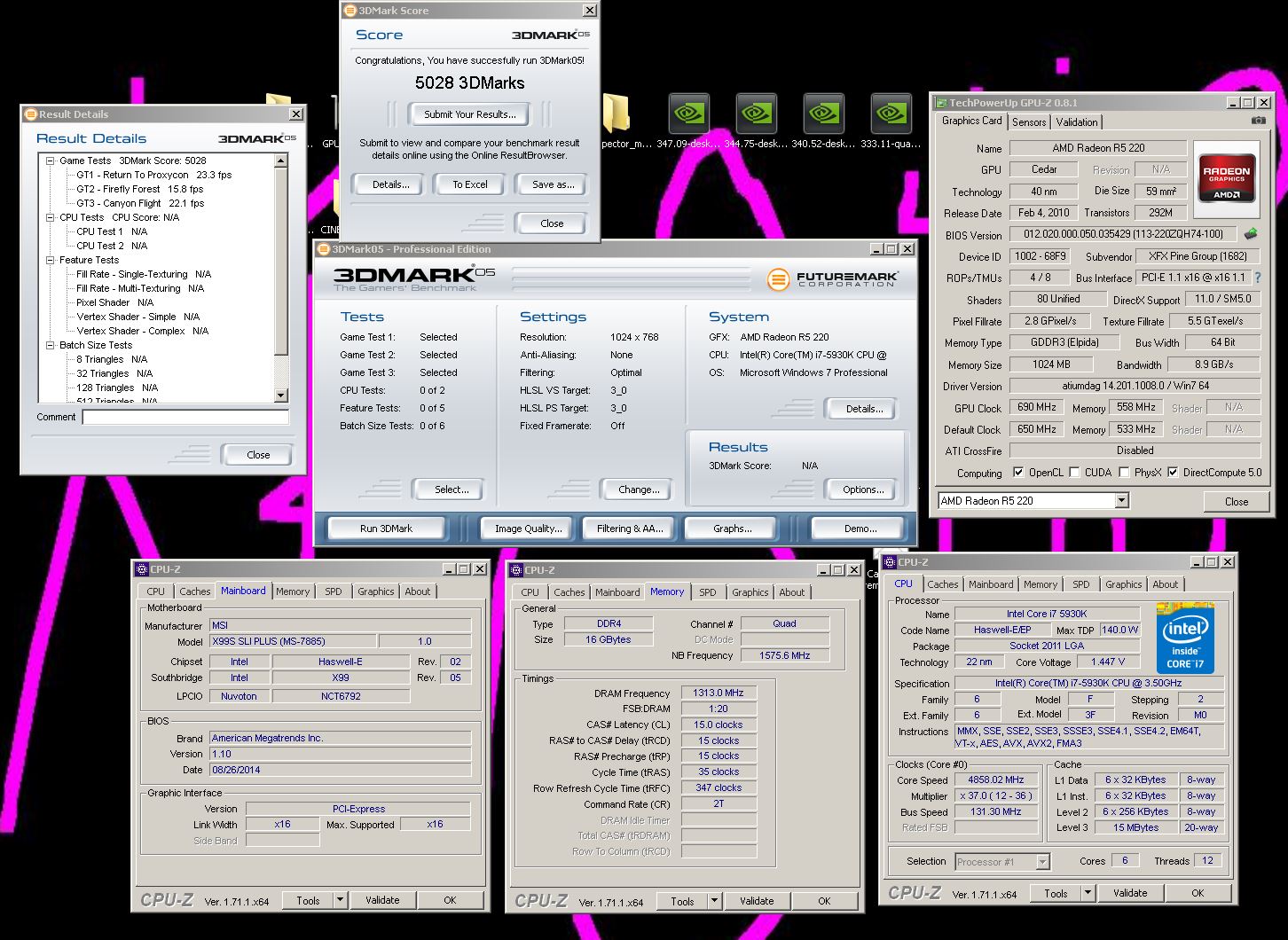Viewport: 1288px width, 940px height.
Task: Click the Graphs button in 3DMark05
Action: (732, 529)
